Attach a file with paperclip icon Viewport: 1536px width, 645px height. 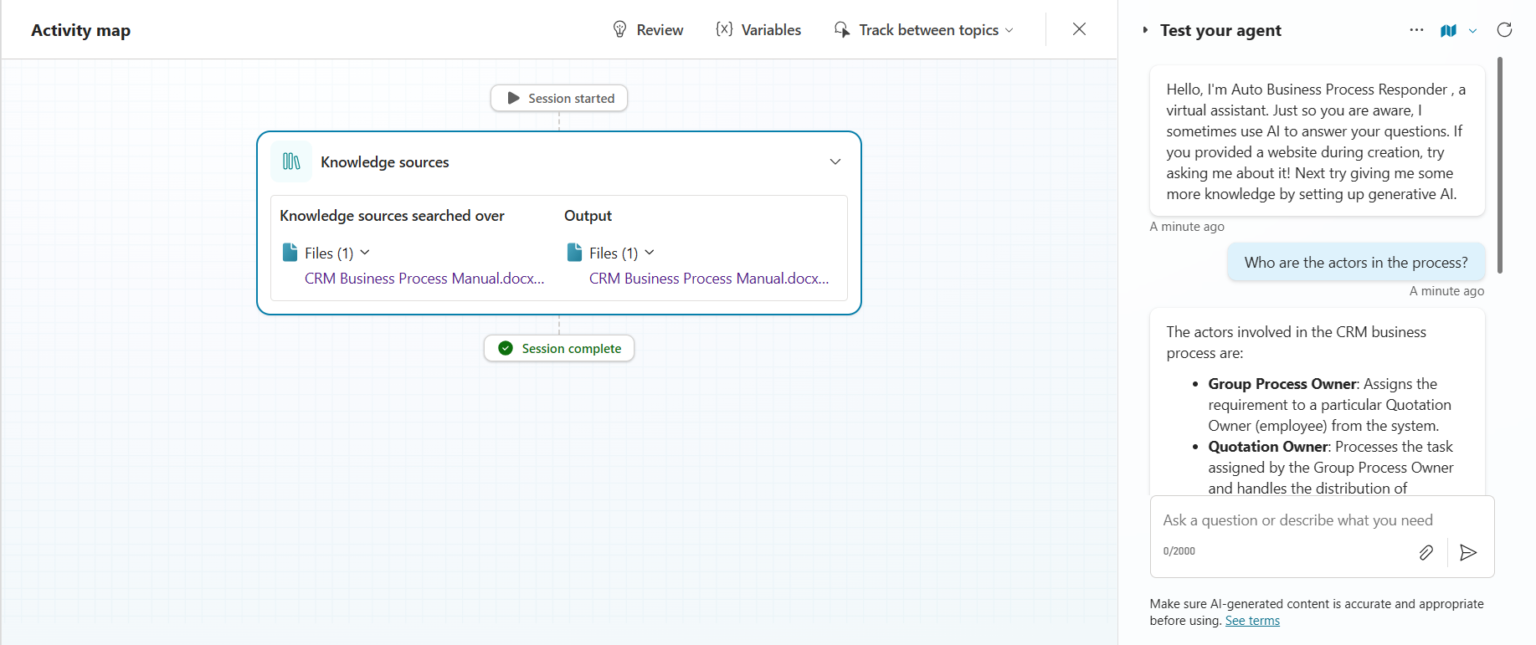(x=1426, y=552)
